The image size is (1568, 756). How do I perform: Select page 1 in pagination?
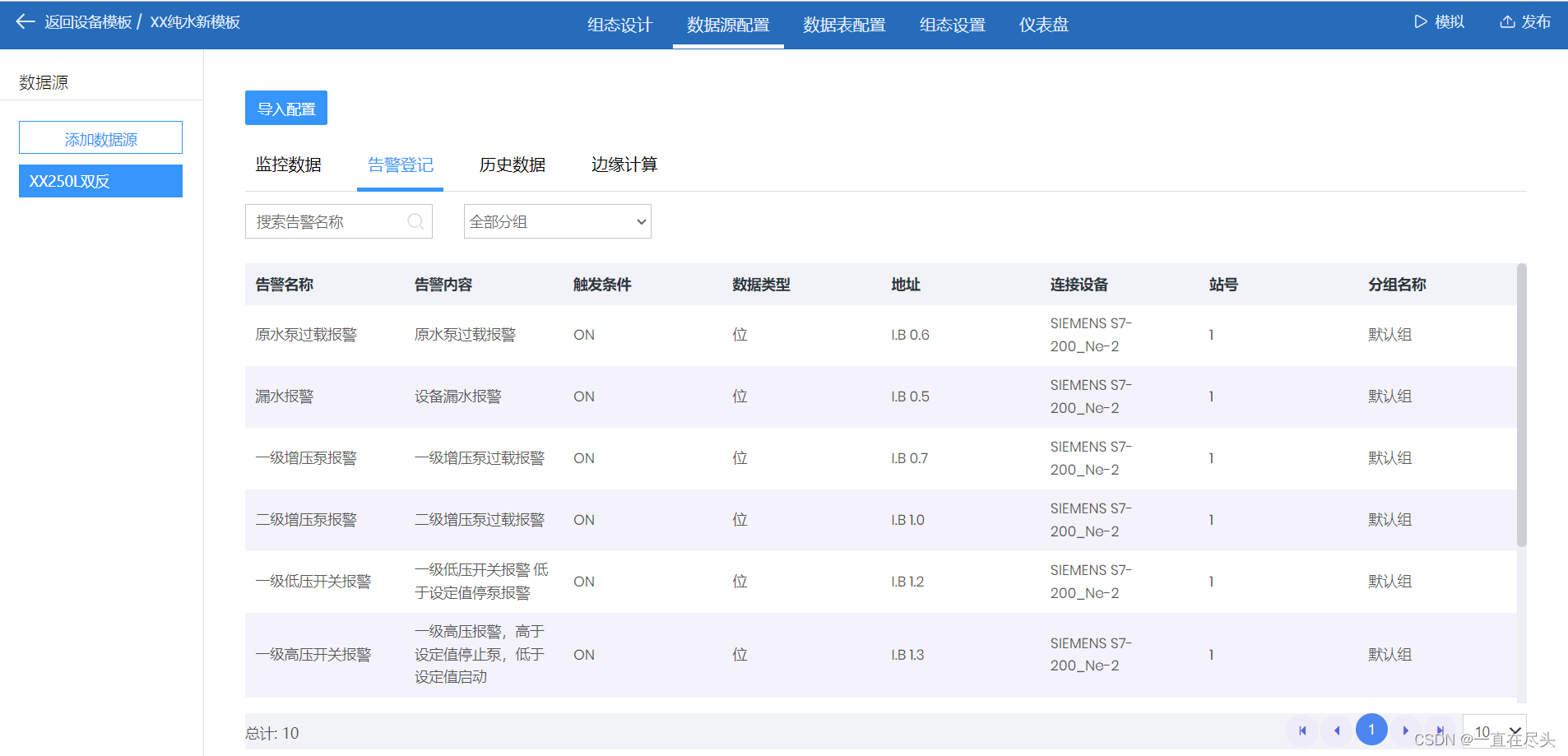pos(1371,730)
